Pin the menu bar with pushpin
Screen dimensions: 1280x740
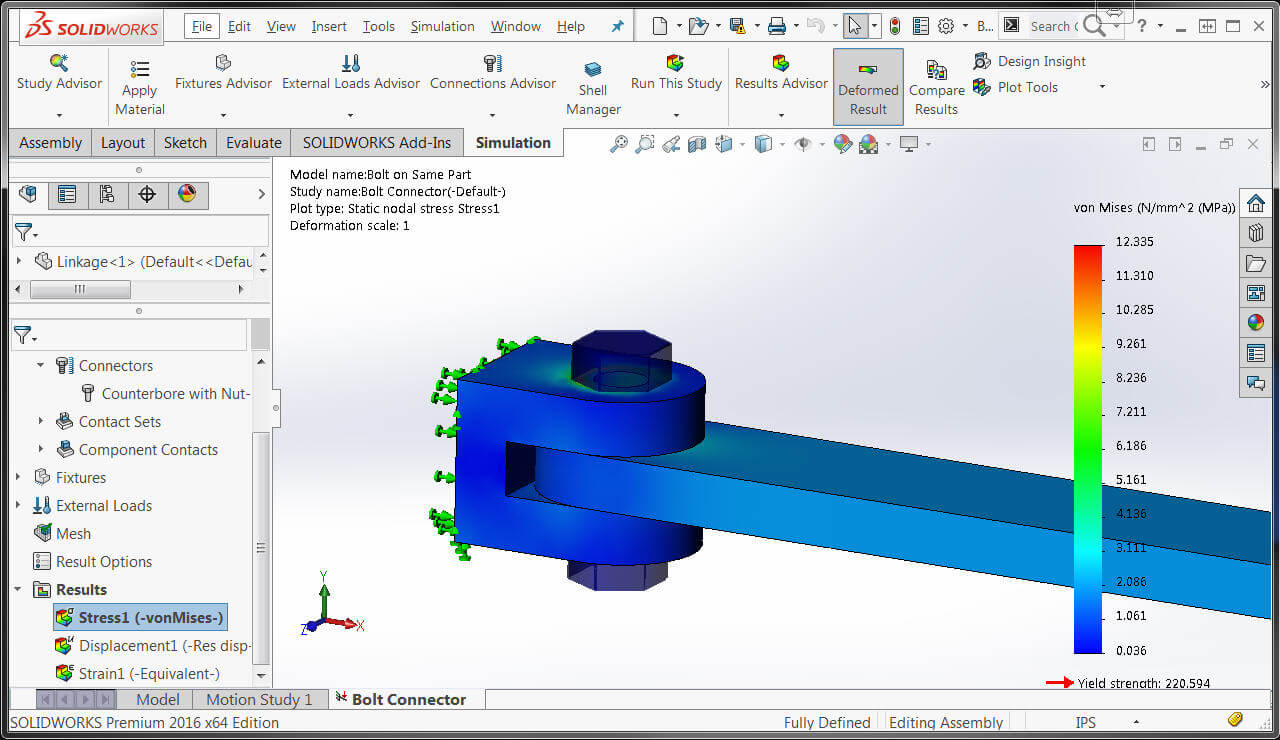point(617,27)
